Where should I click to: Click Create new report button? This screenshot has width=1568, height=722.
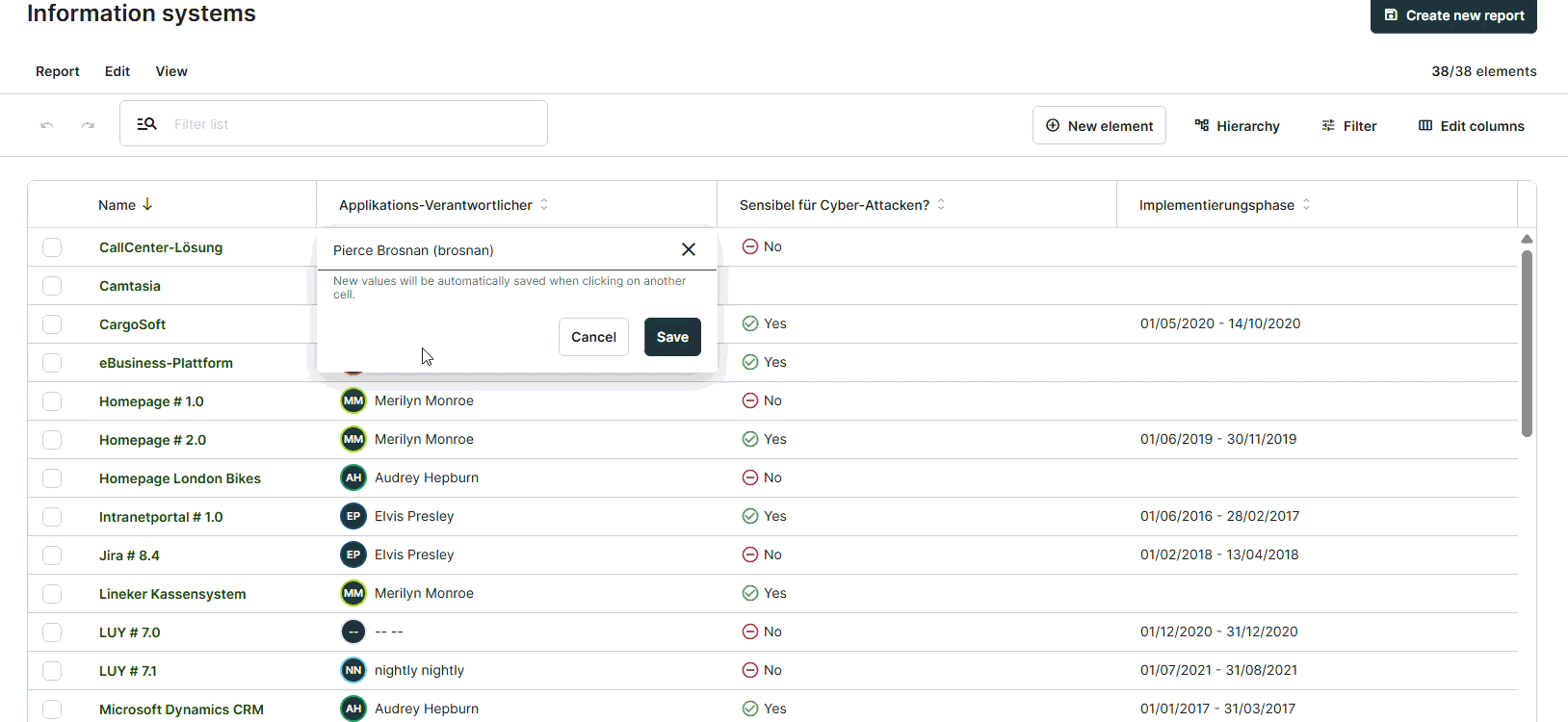1453,15
